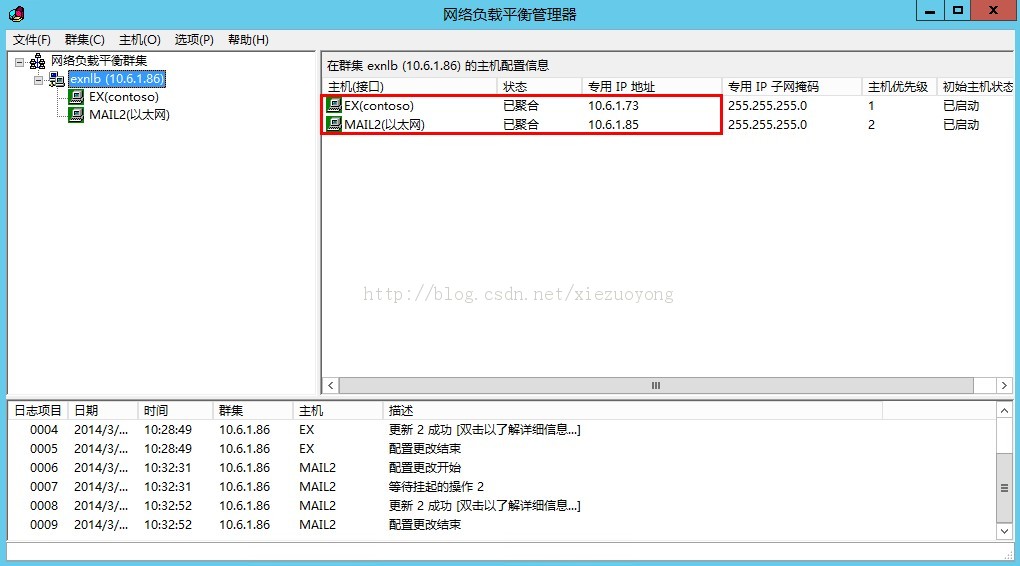1020x566 pixels.
Task: Click the exnlb cluster icon in tree
Action: coord(57,79)
